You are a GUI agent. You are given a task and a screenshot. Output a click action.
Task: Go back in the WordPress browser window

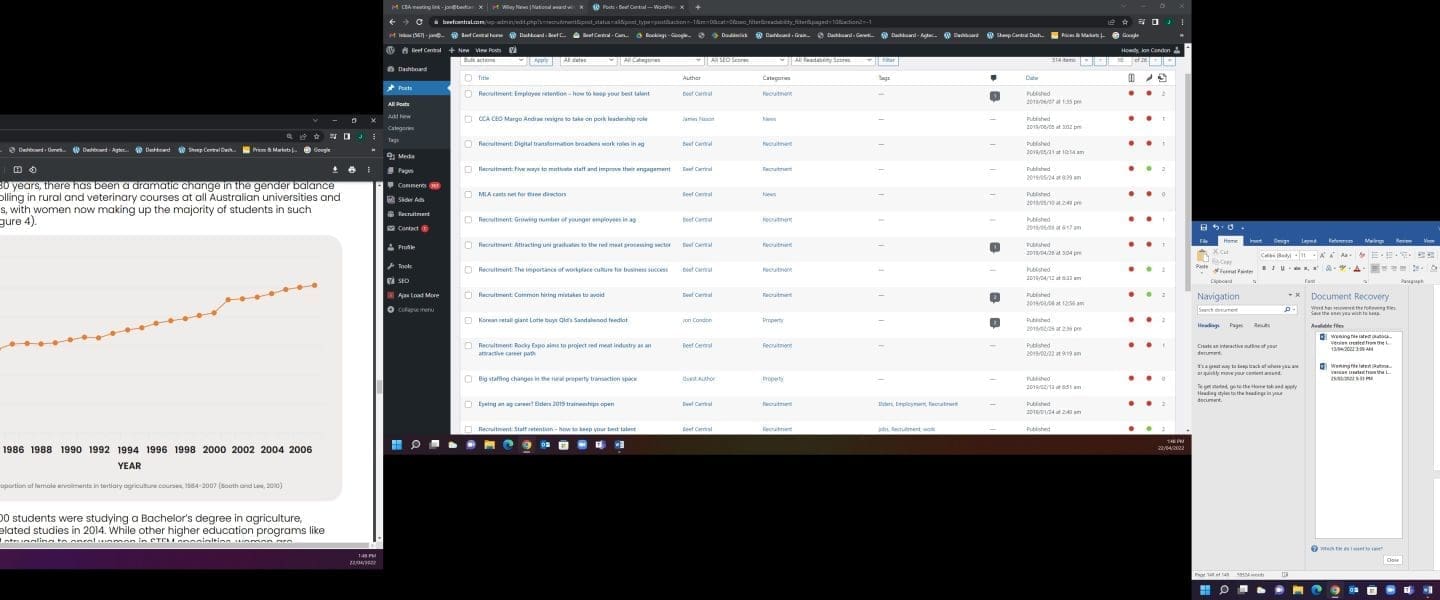pos(392,21)
